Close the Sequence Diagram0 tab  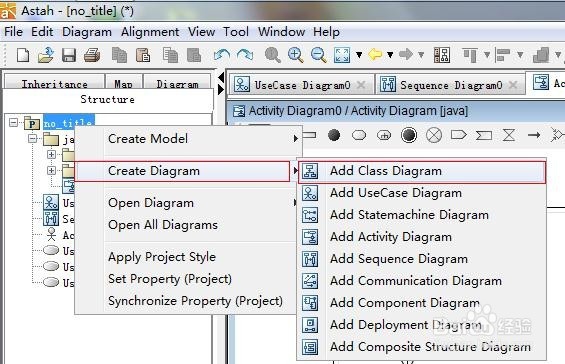tap(513, 85)
